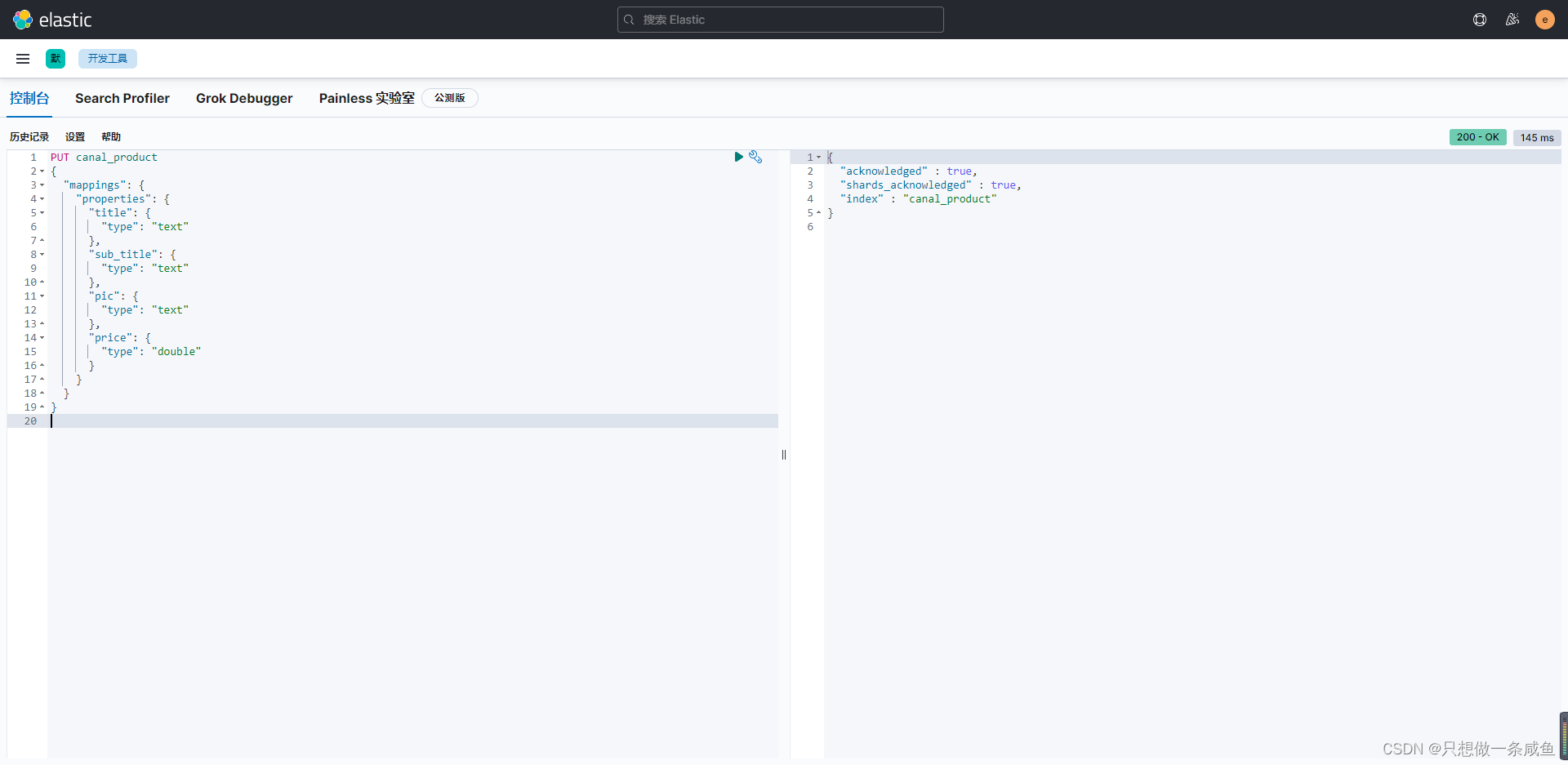Click the "double" type value

(x=176, y=352)
